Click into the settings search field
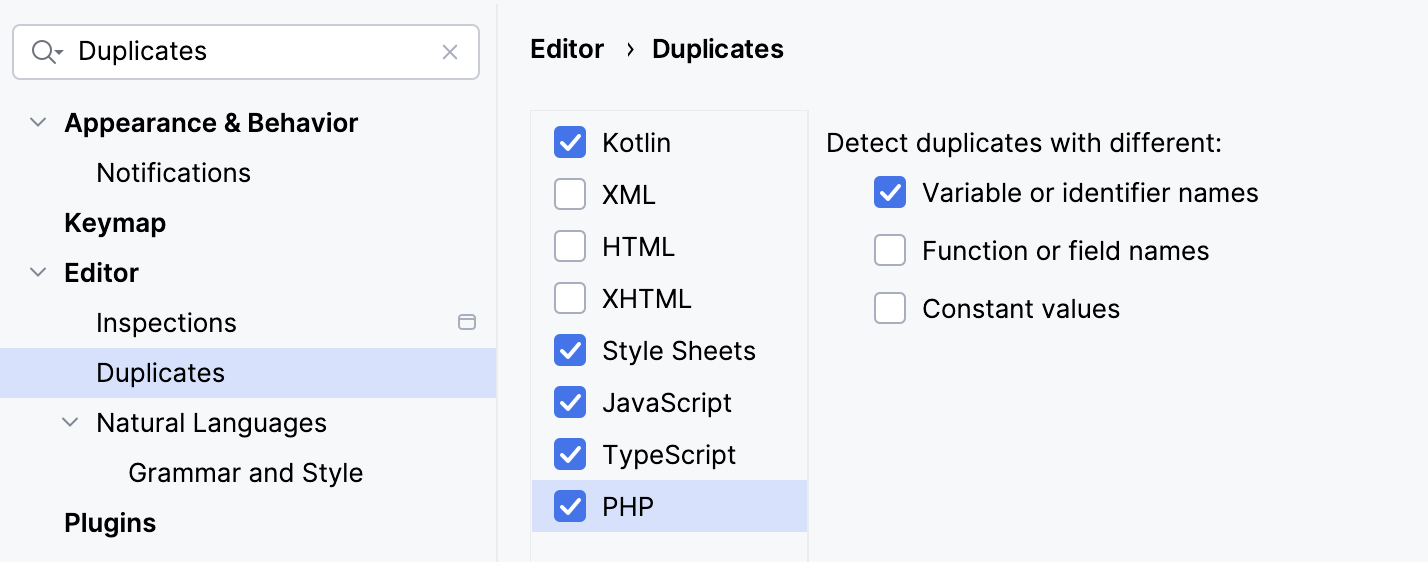The height and width of the screenshot is (562, 1428). click(x=250, y=52)
